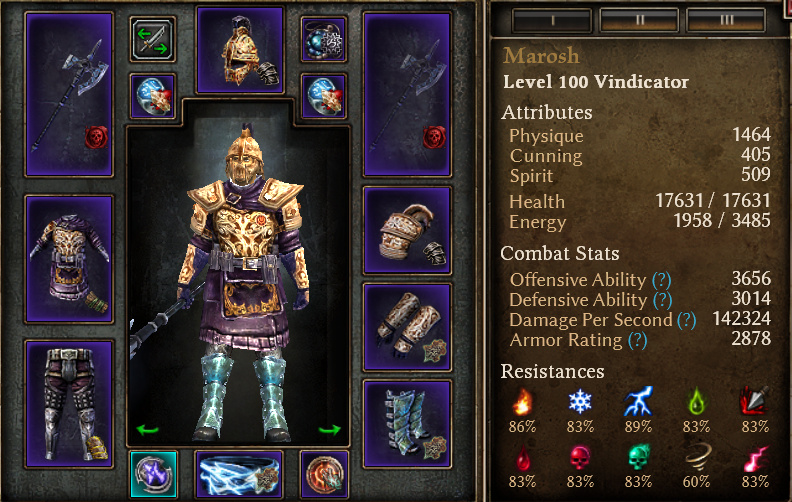The width and height of the screenshot is (792, 502).
Task: Select the highlighted relic slot
Action: [154, 474]
